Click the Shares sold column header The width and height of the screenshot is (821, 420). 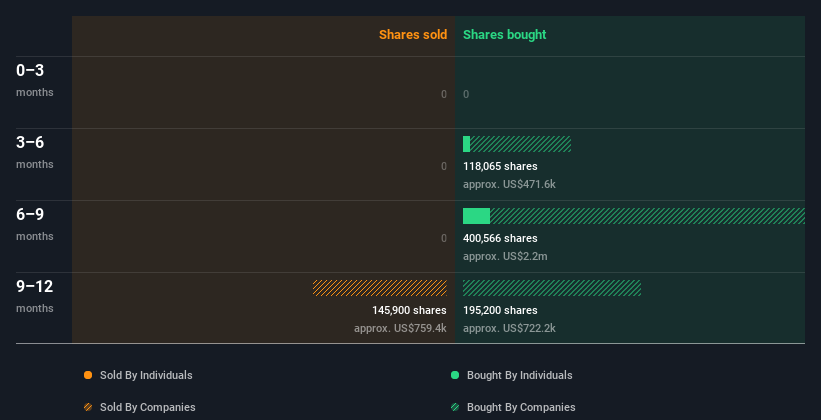click(412, 35)
